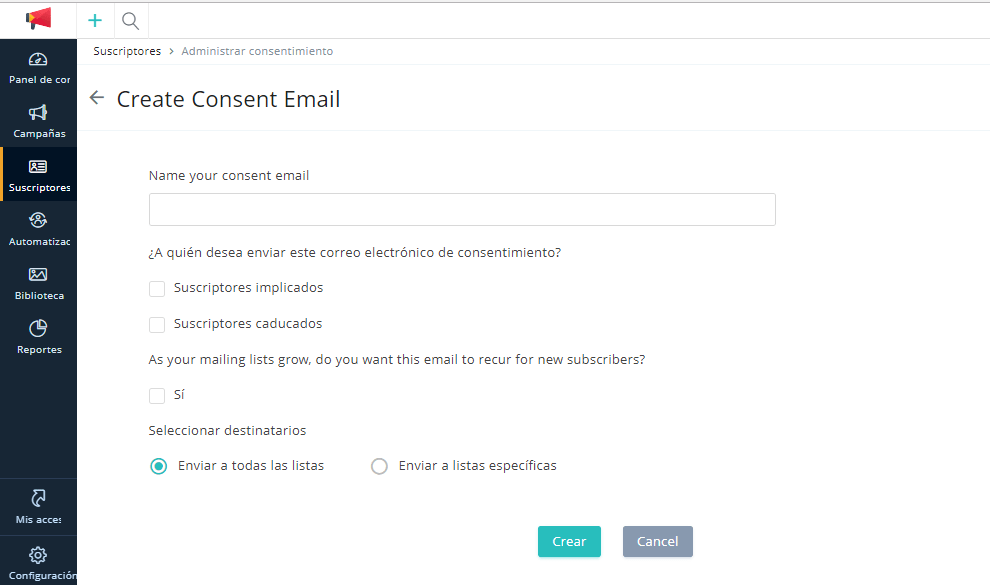
Task: Click into the consent email name field
Action: (x=462, y=210)
